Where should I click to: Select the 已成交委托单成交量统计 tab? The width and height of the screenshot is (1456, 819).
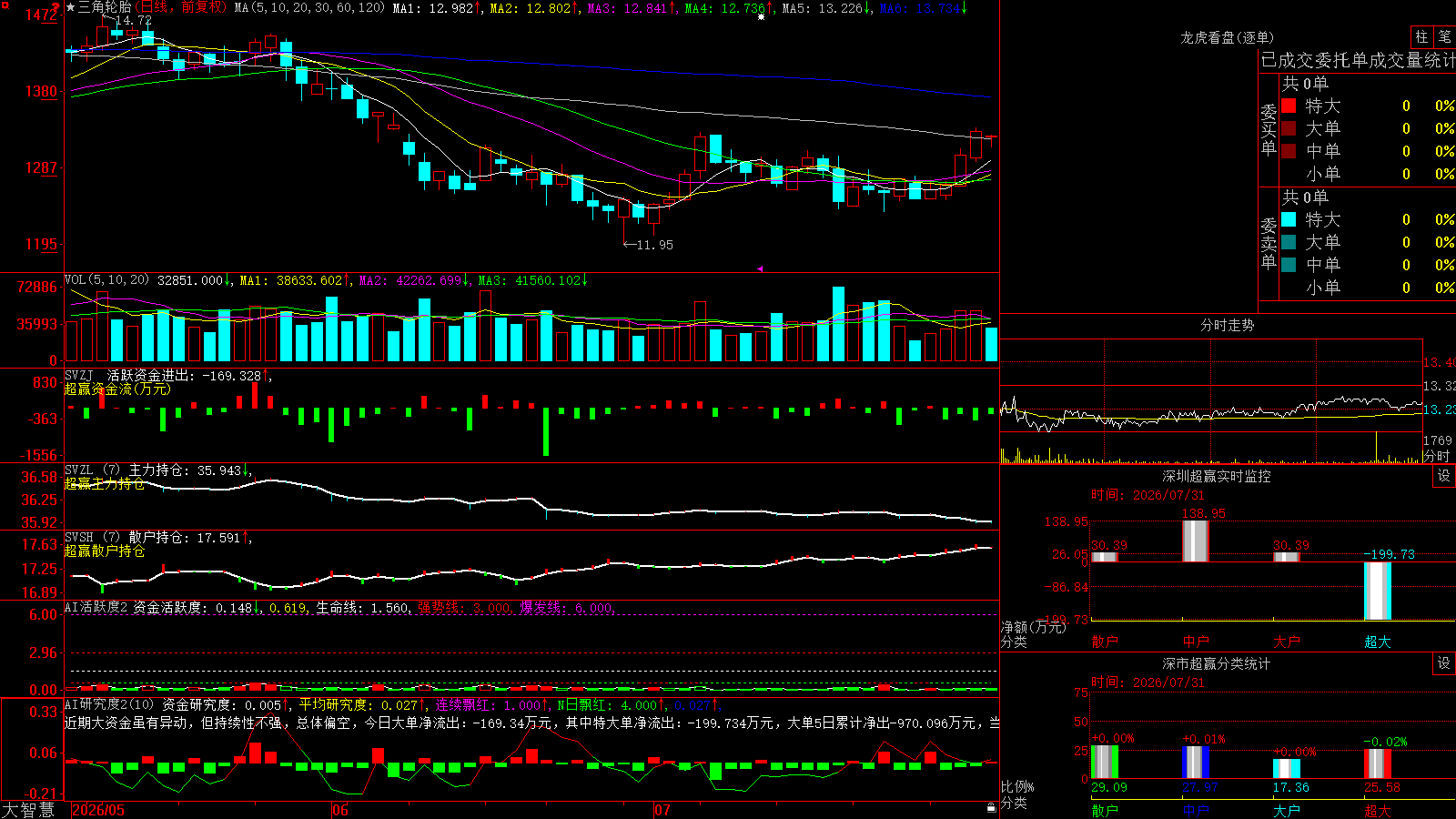1358,60
